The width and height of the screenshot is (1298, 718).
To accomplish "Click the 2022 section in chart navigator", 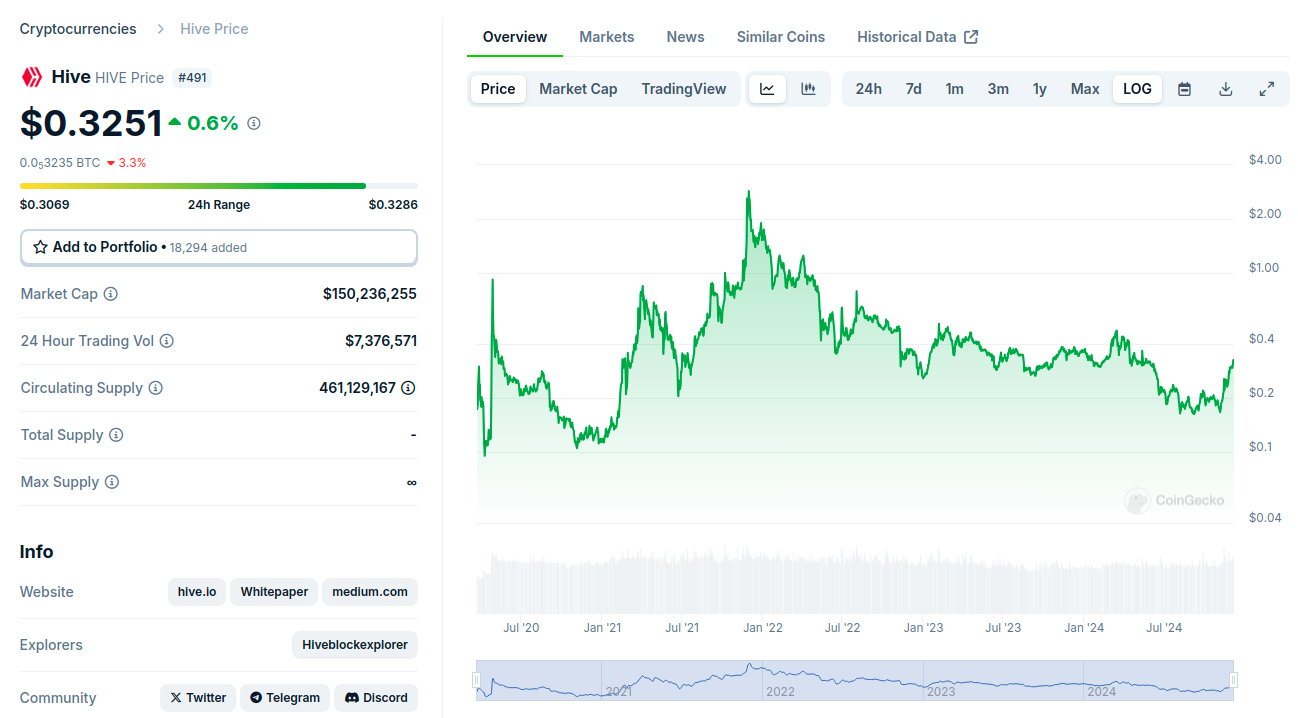I will [843, 680].
